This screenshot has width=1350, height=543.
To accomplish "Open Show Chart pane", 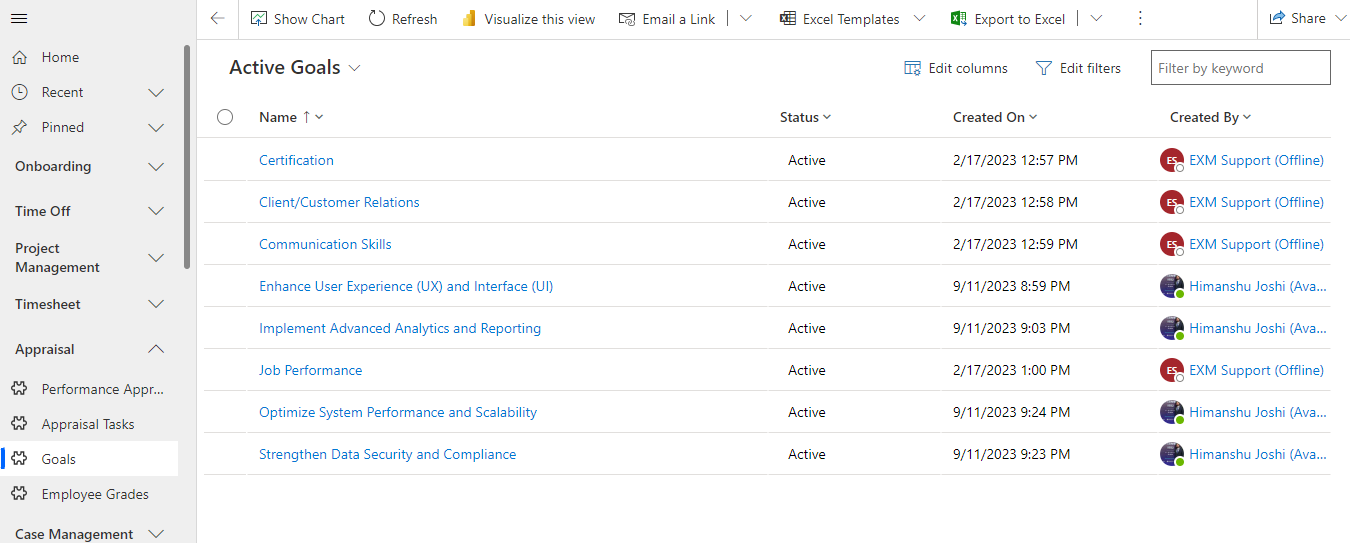I will point(298,19).
